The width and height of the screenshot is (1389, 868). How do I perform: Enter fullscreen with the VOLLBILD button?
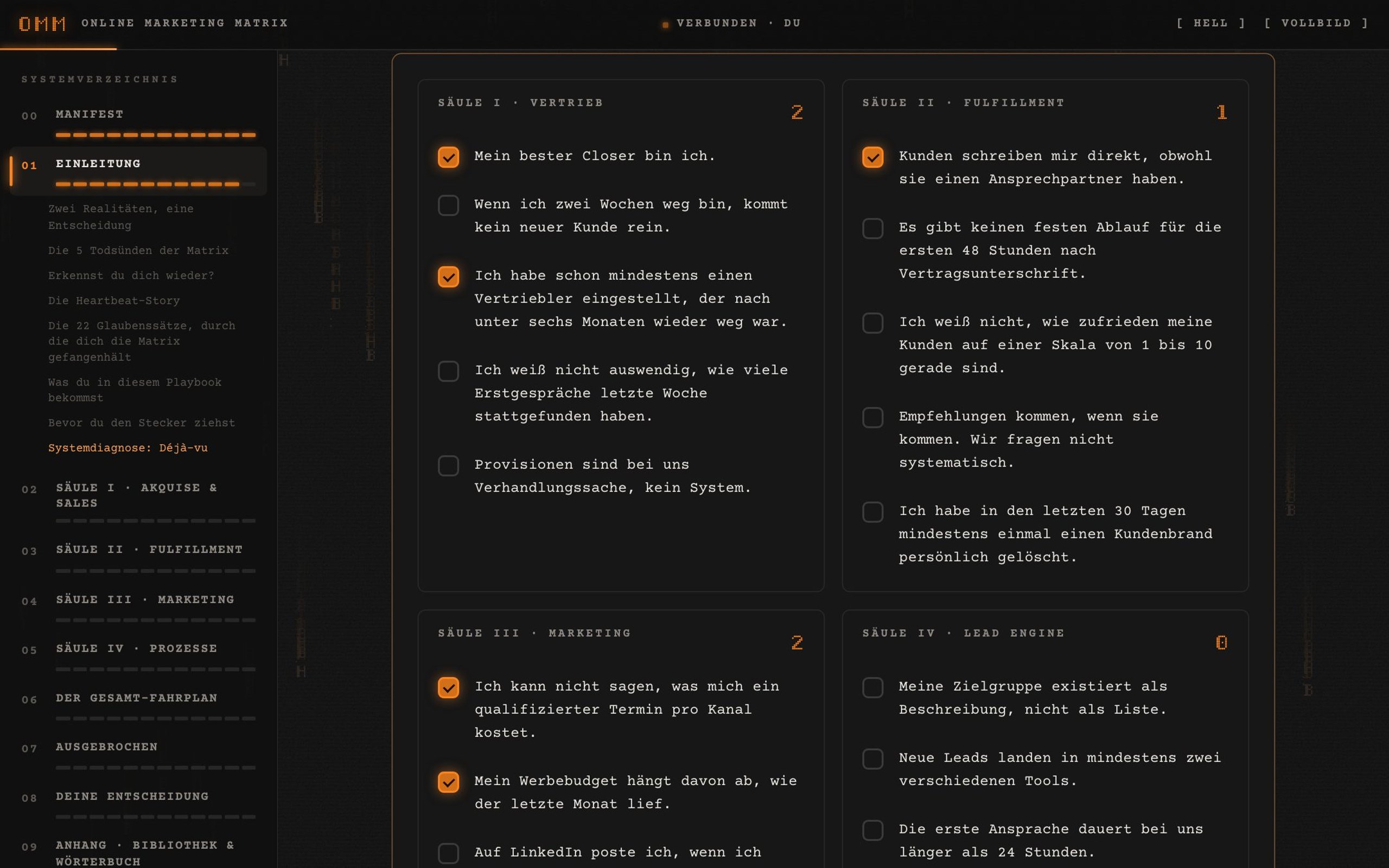pos(1316,23)
